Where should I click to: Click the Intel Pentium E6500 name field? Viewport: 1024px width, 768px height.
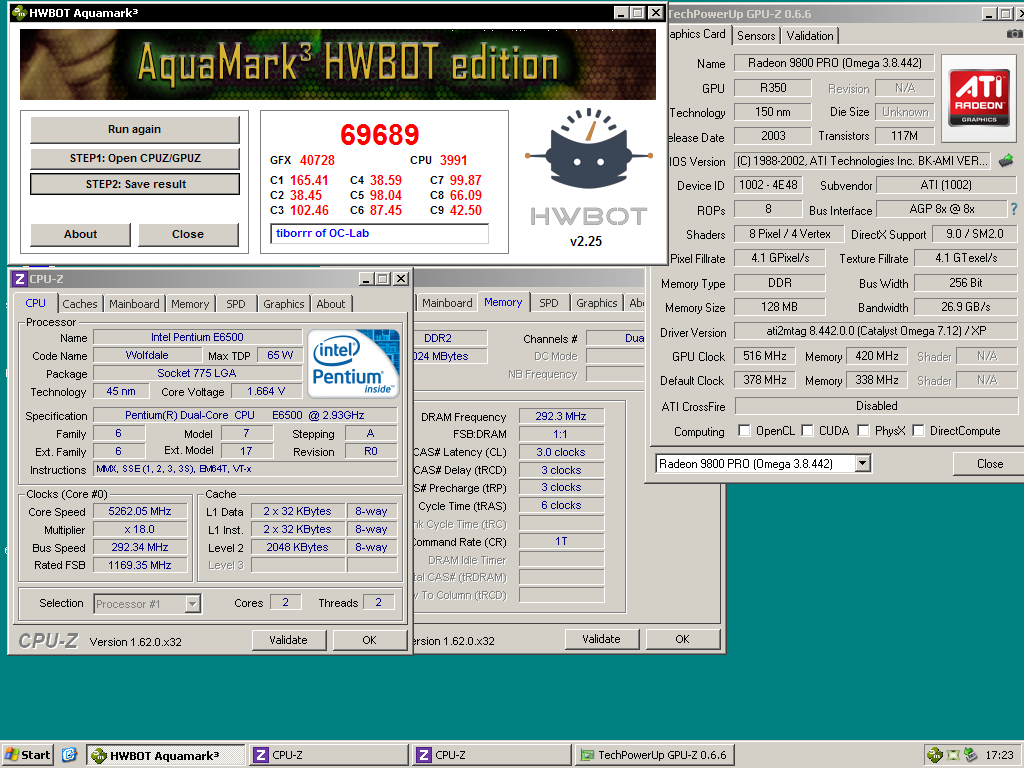coord(197,337)
